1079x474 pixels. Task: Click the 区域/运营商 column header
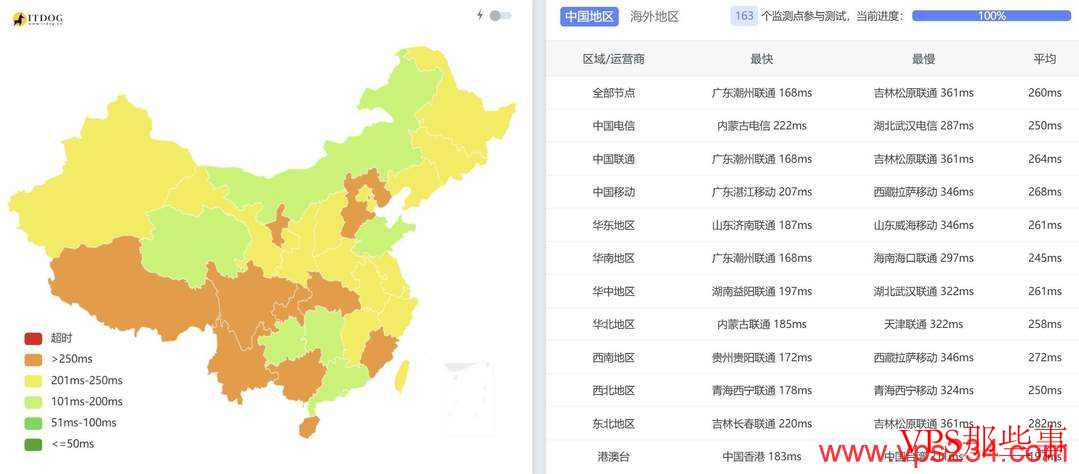[x=613, y=59]
